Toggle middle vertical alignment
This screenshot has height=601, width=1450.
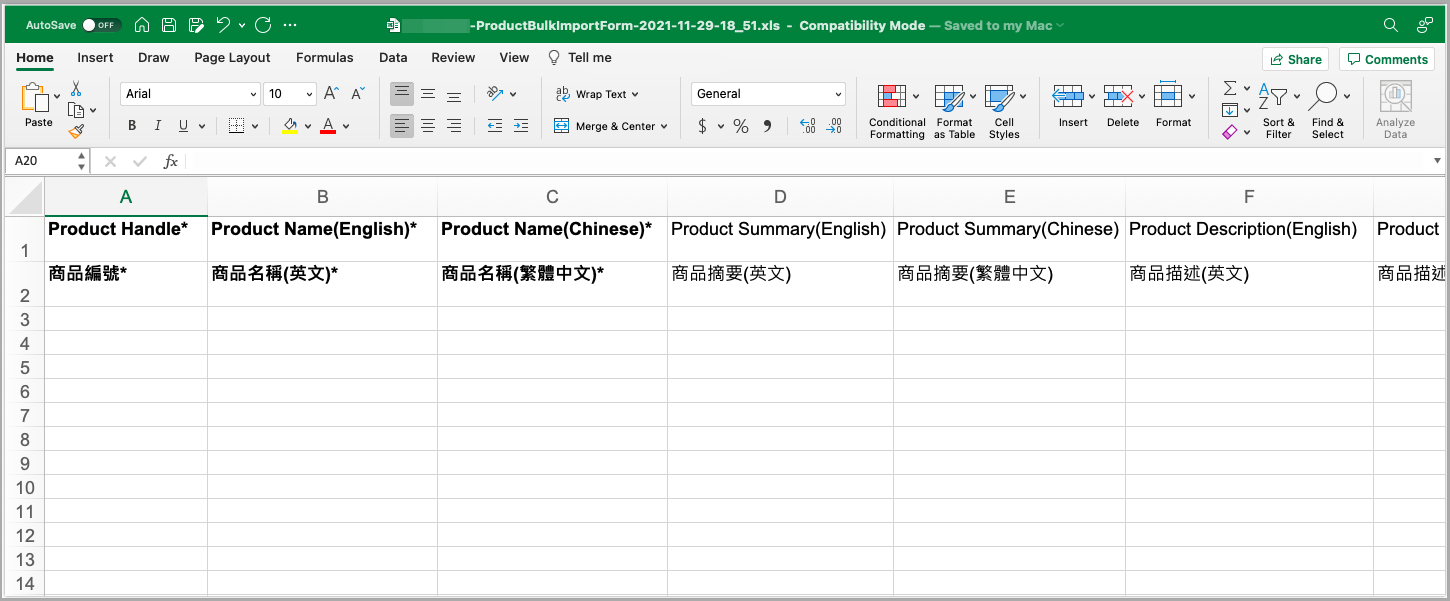(x=428, y=94)
